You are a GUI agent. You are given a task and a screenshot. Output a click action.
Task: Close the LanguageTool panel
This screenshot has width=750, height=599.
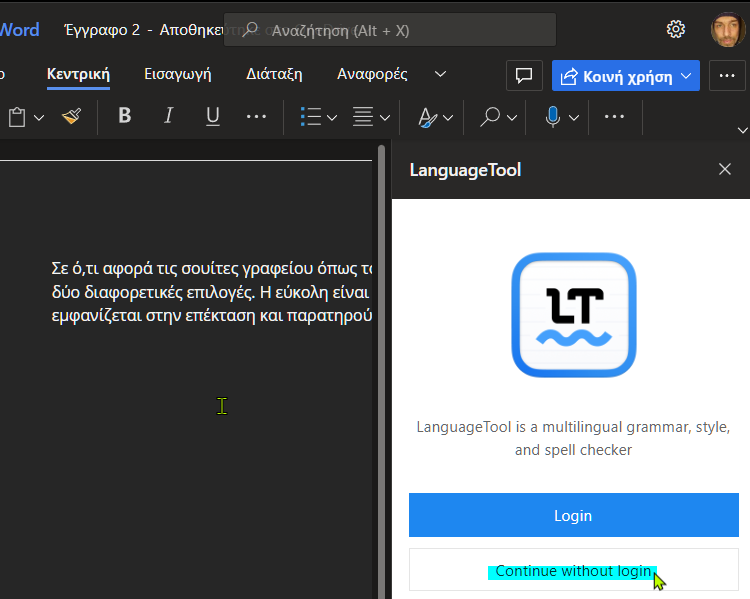(725, 169)
